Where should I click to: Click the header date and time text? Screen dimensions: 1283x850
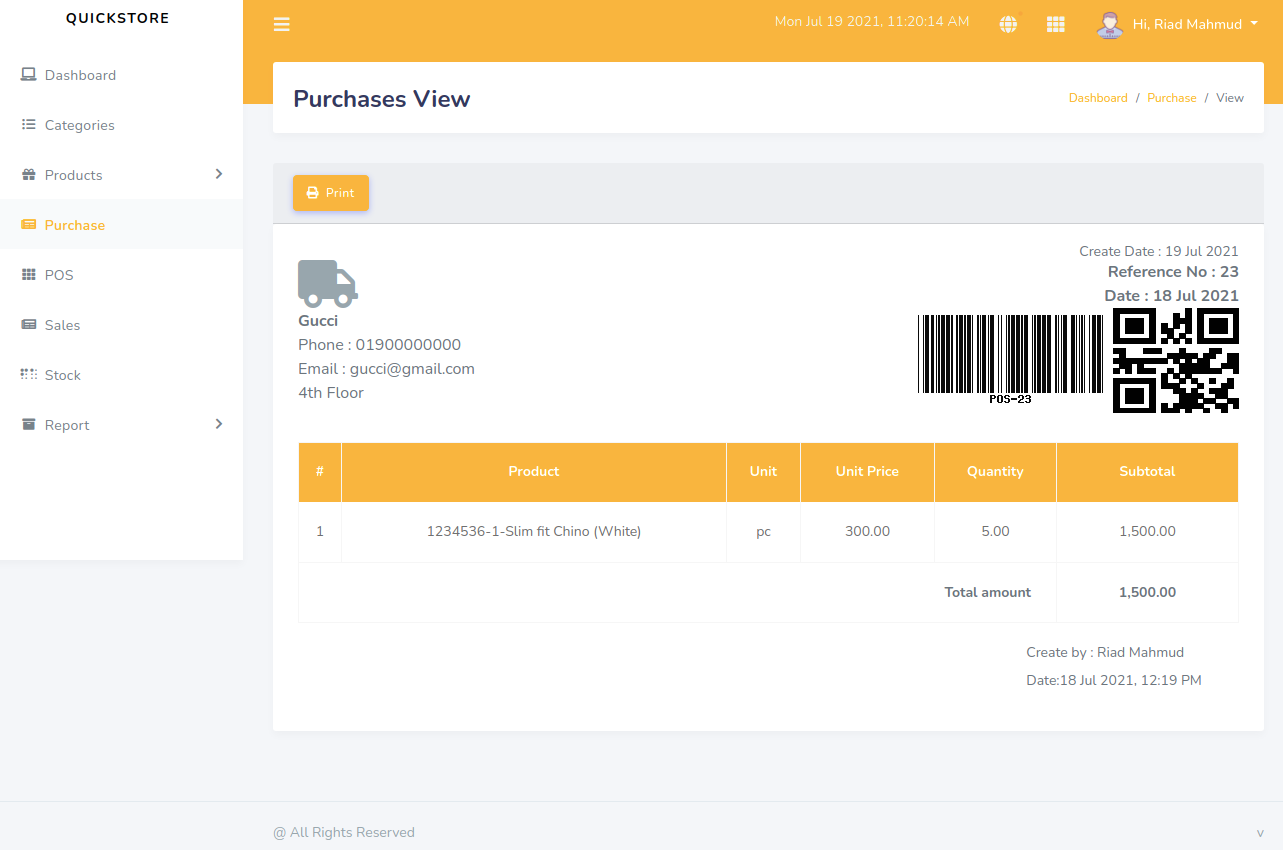pos(872,21)
